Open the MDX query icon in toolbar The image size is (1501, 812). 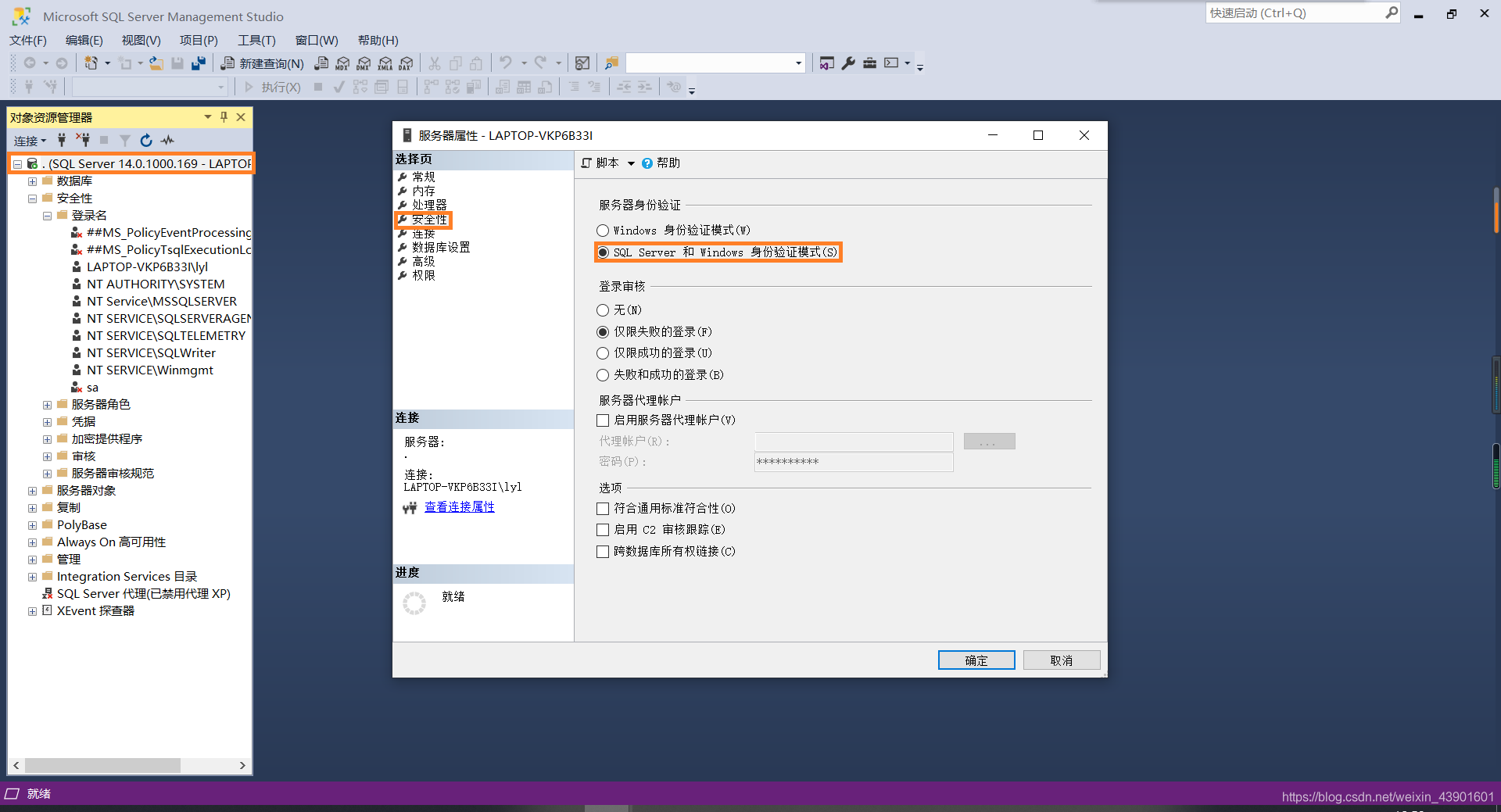(x=342, y=63)
